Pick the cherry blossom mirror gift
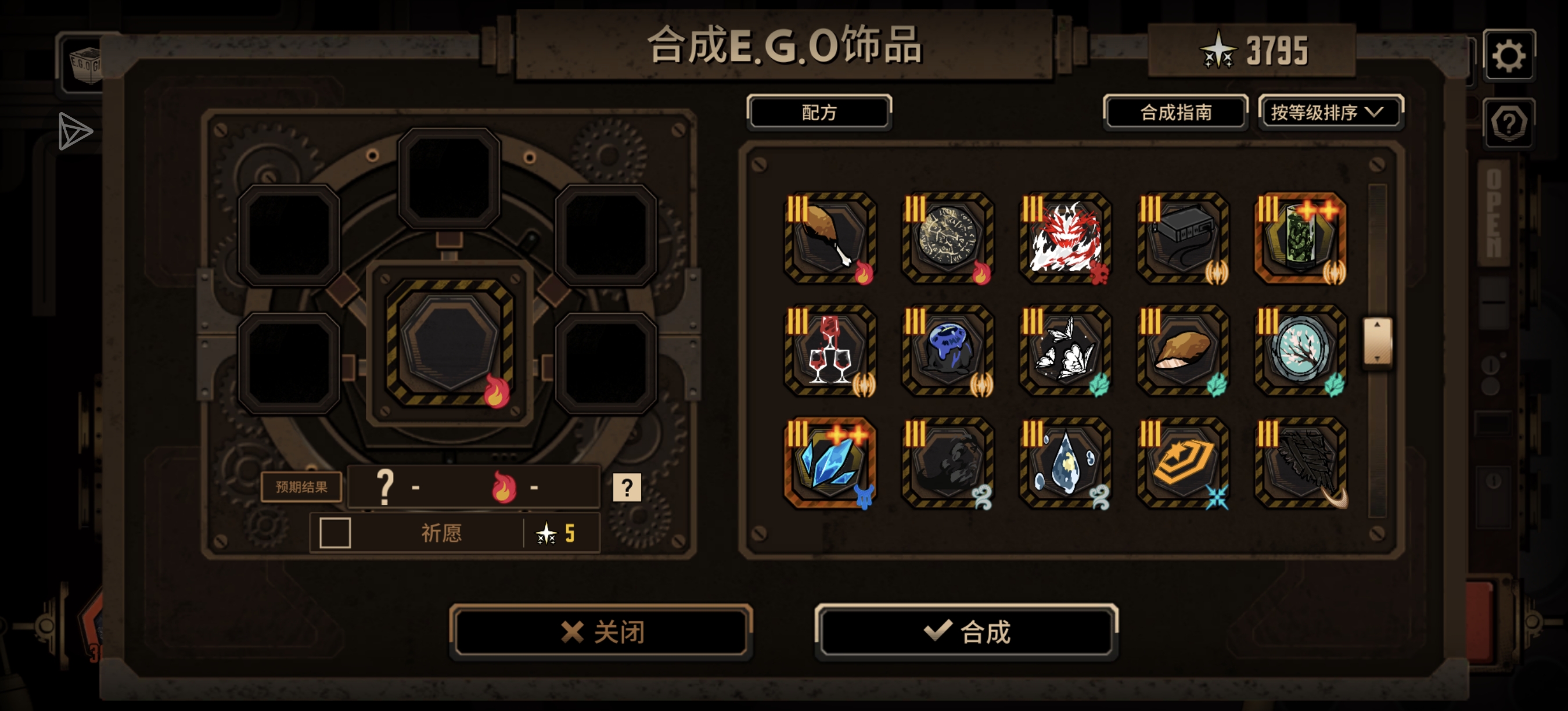This screenshot has width=1568, height=711. 1301,351
